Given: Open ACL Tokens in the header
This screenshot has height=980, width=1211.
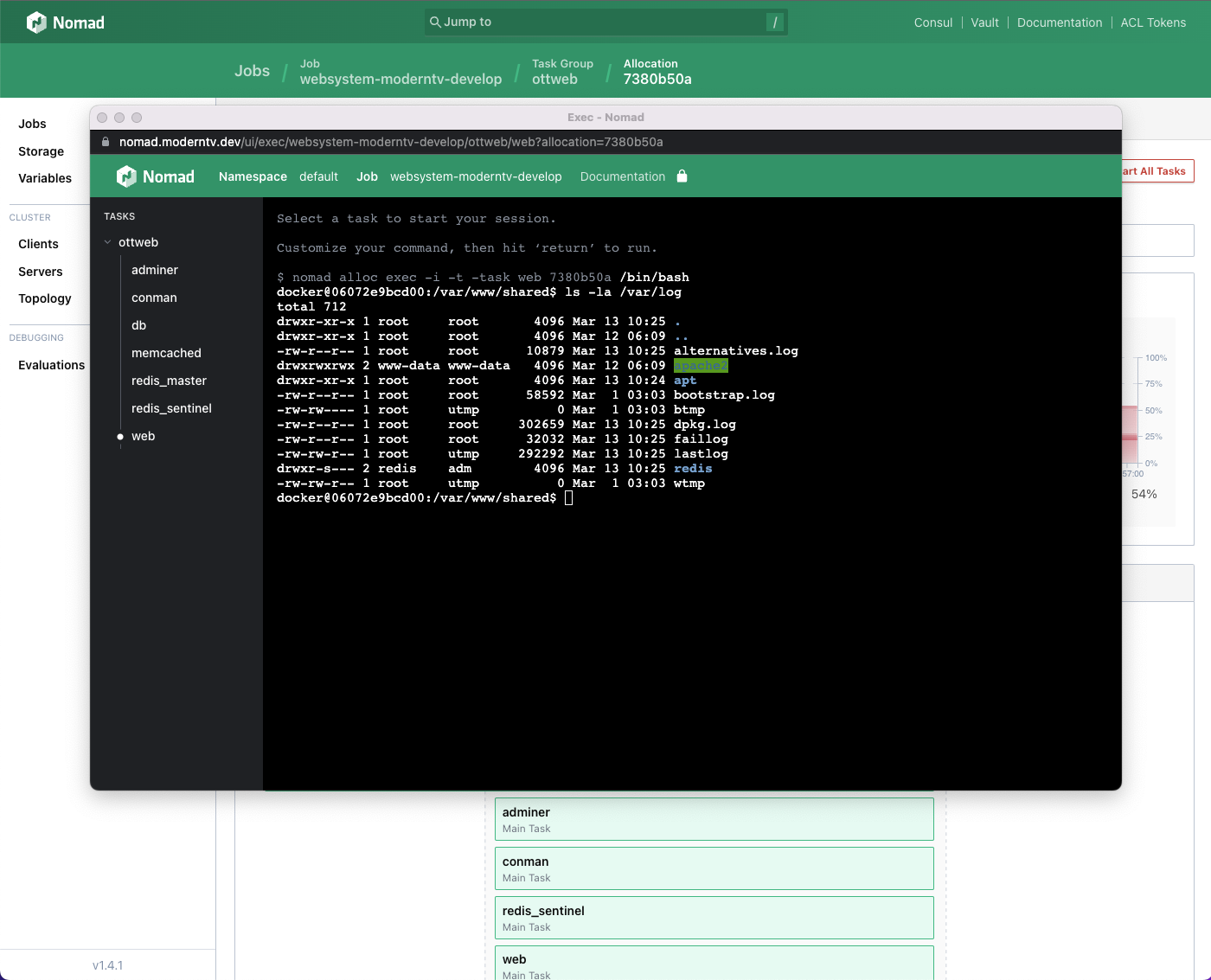Looking at the screenshot, I should tap(1153, 22).
